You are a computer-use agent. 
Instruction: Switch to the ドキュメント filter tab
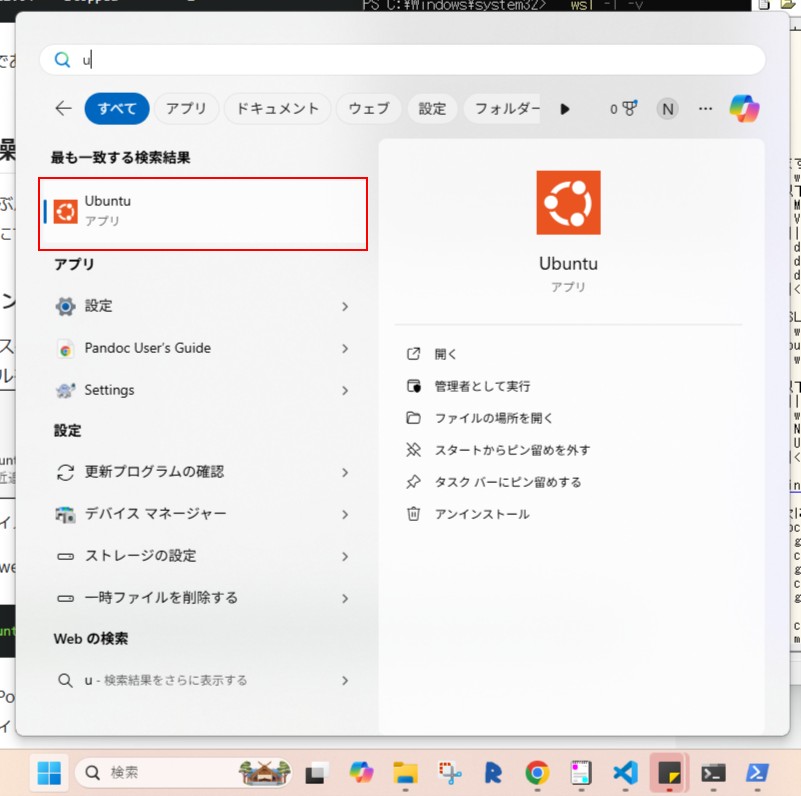277,108
